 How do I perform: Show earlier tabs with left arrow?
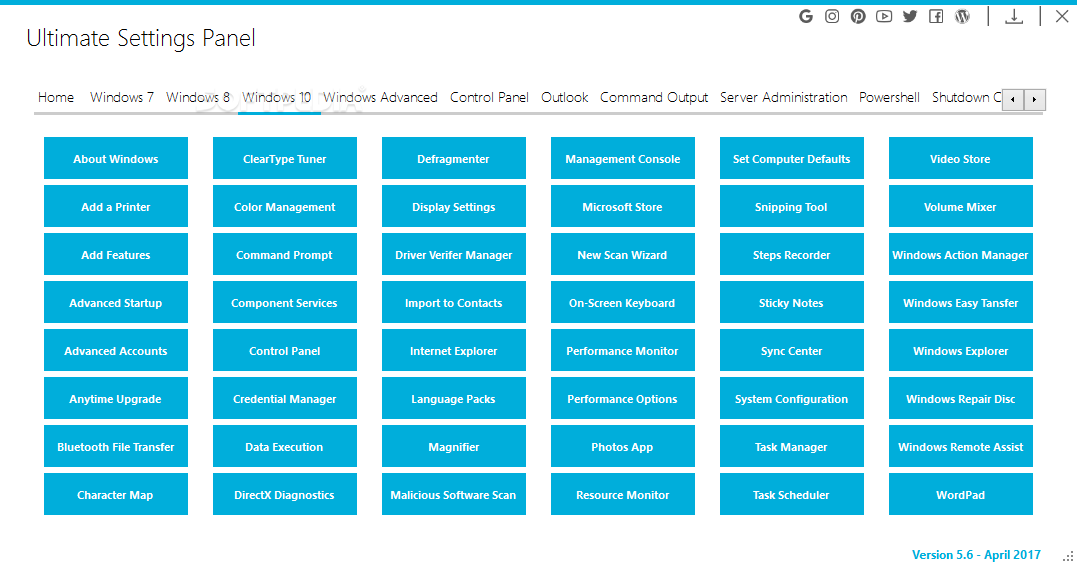tap(1013, 100)
